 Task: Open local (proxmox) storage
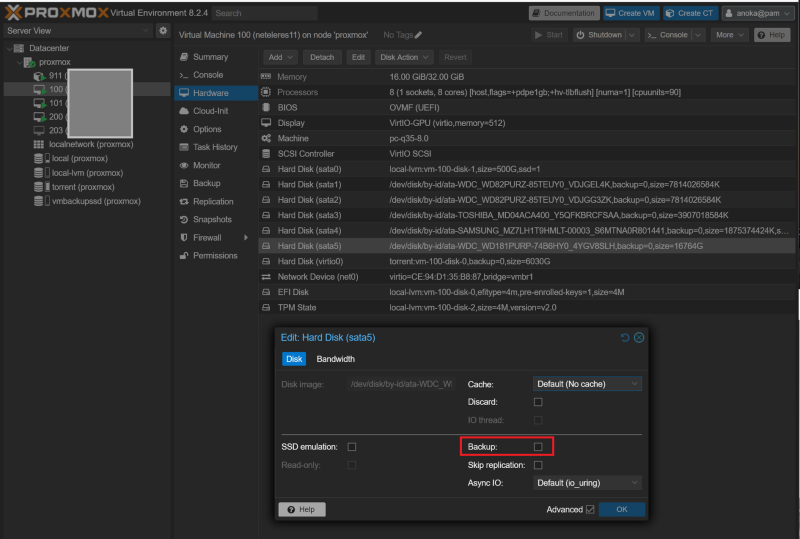pos(80,159)
